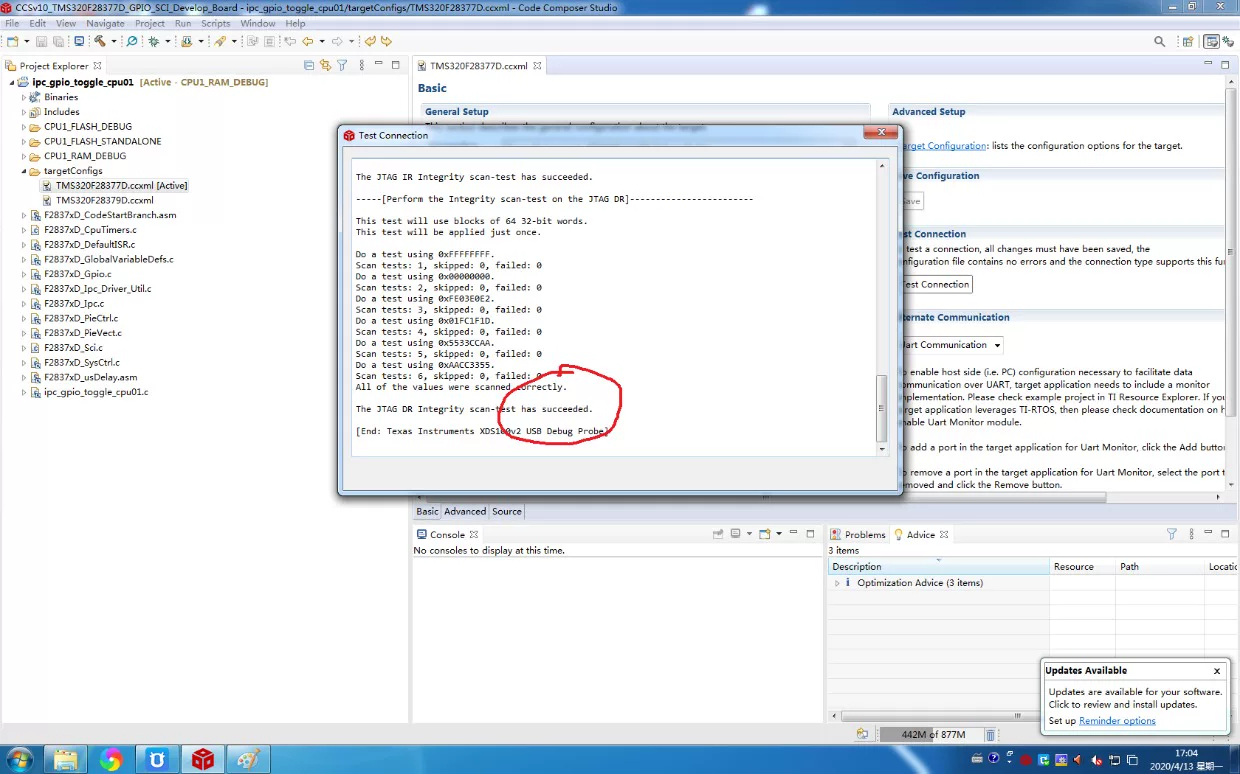The width and height of the screenshot is (1240, 774).
Task: Open File Explorer from taskbar
Action: [66, 759]
